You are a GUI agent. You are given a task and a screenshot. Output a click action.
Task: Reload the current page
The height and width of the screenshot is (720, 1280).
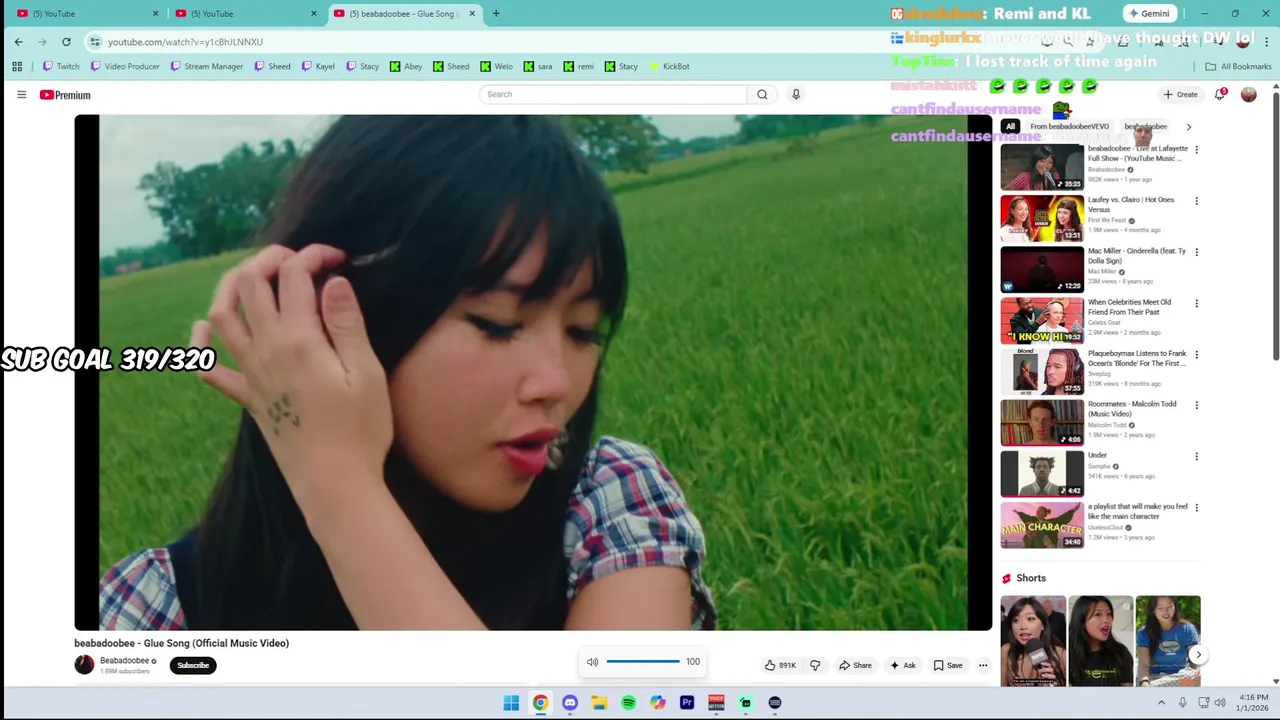tap(66, 42)
